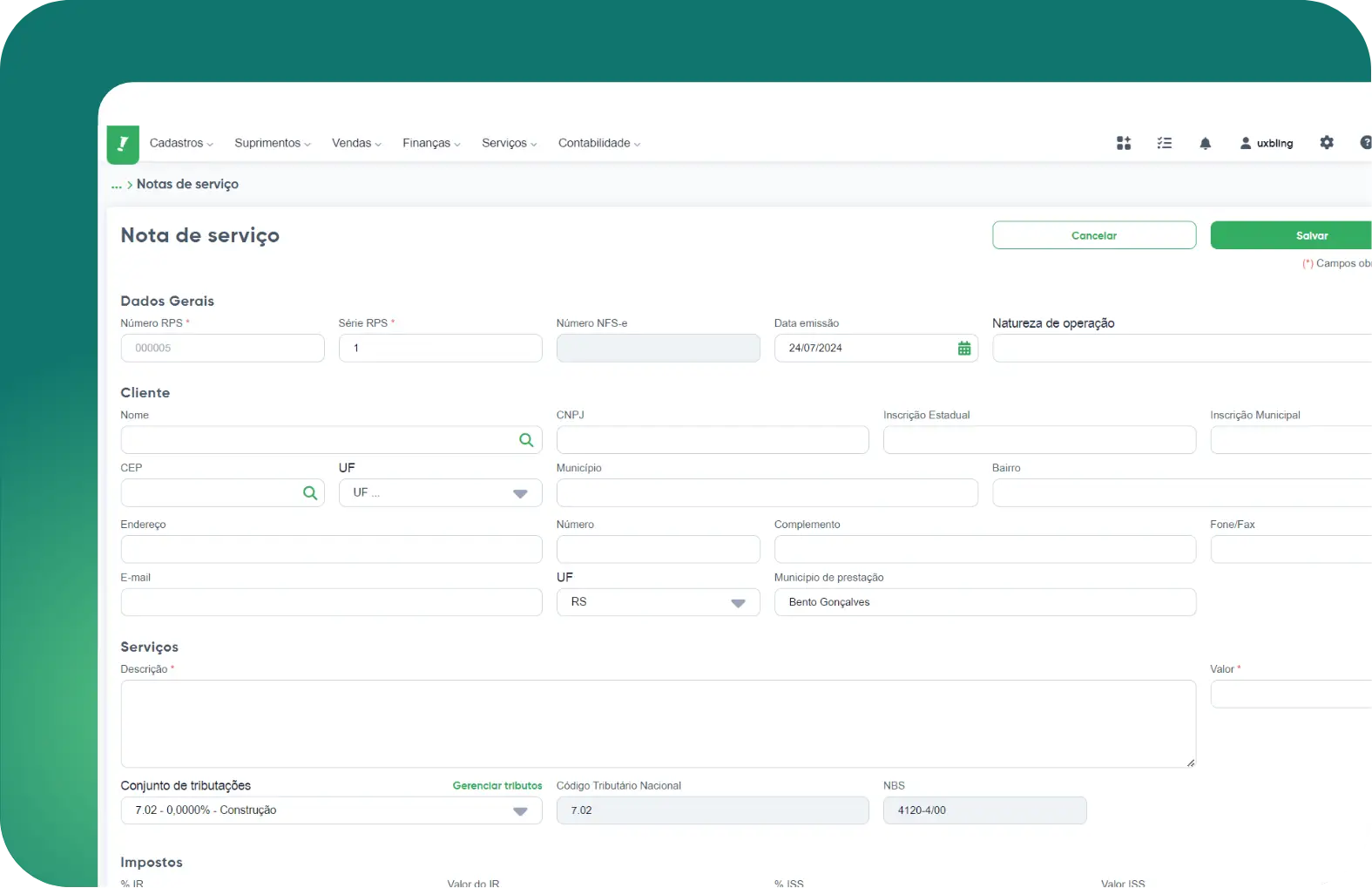Open calendar picker for Data emissão
This screenshot has width=1372, height=888.
coord(964,349)
